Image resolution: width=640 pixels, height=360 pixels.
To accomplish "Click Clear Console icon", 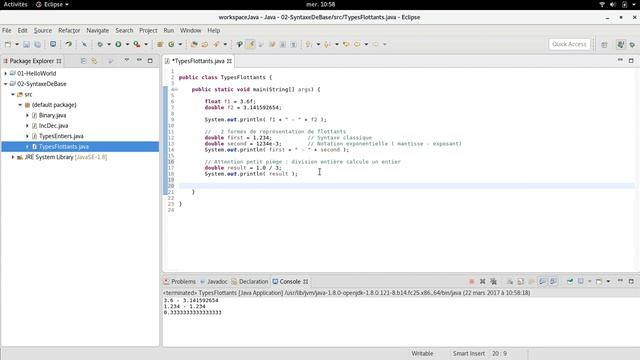I will coord(510,282).
